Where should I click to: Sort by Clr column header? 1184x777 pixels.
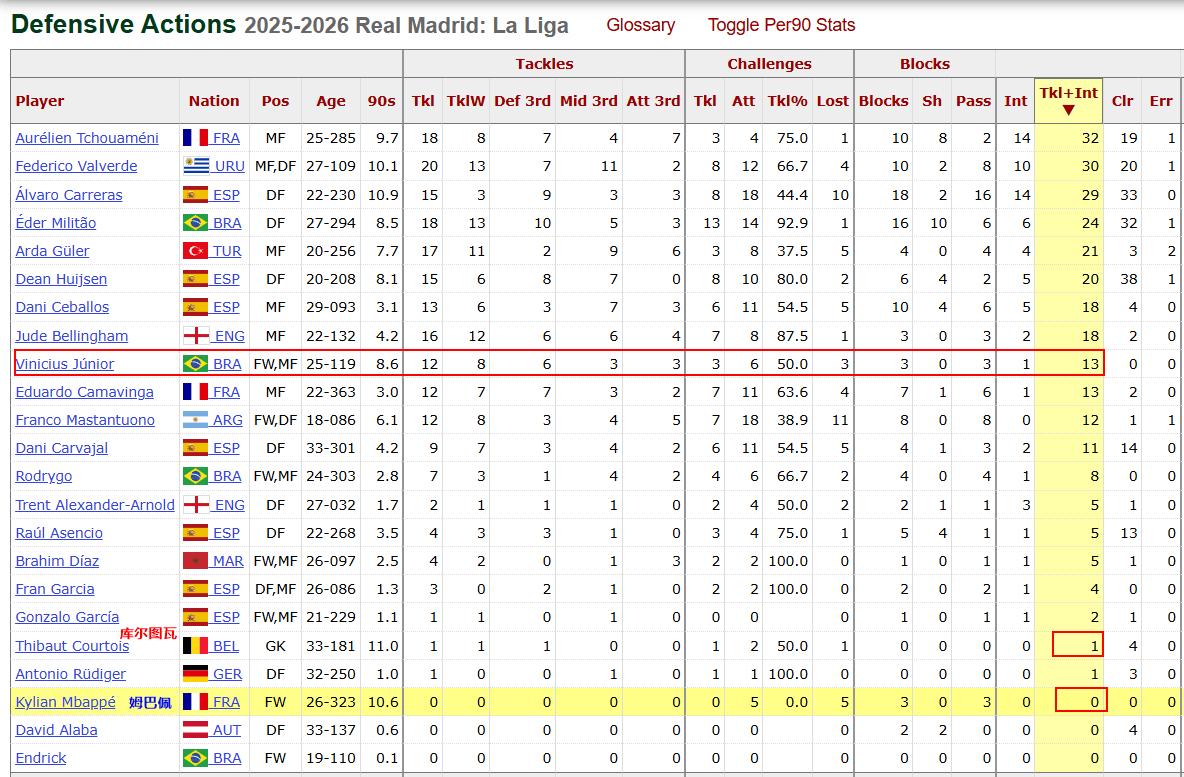pos(1122,101)
